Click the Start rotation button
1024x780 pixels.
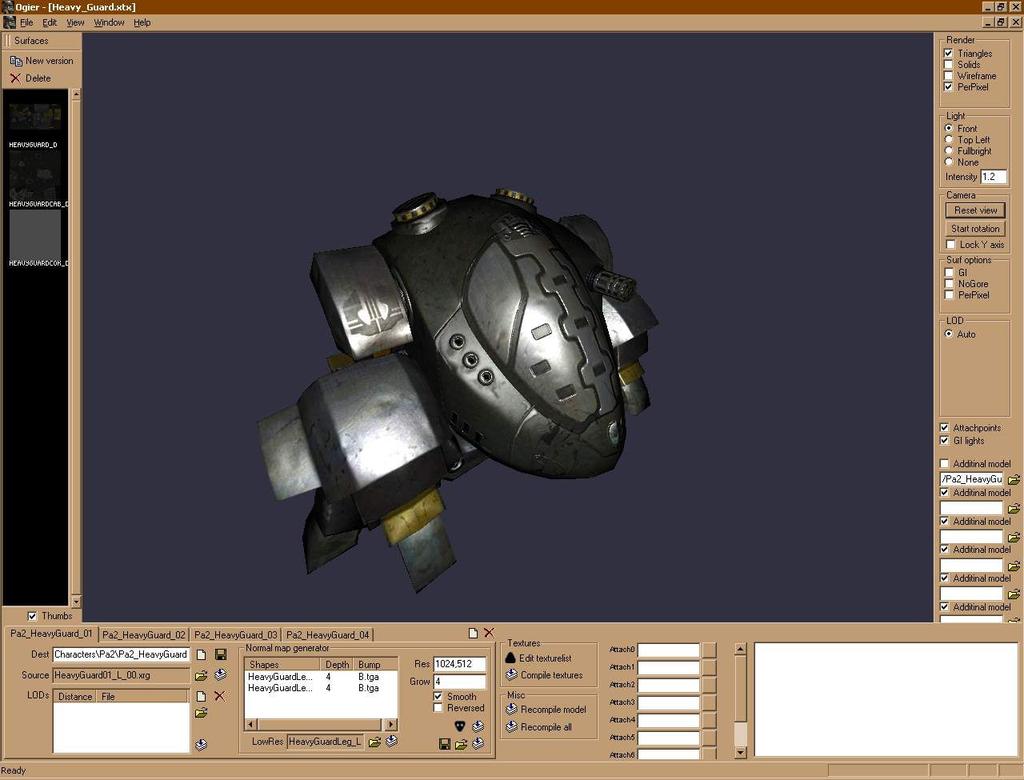pos(975,229)
